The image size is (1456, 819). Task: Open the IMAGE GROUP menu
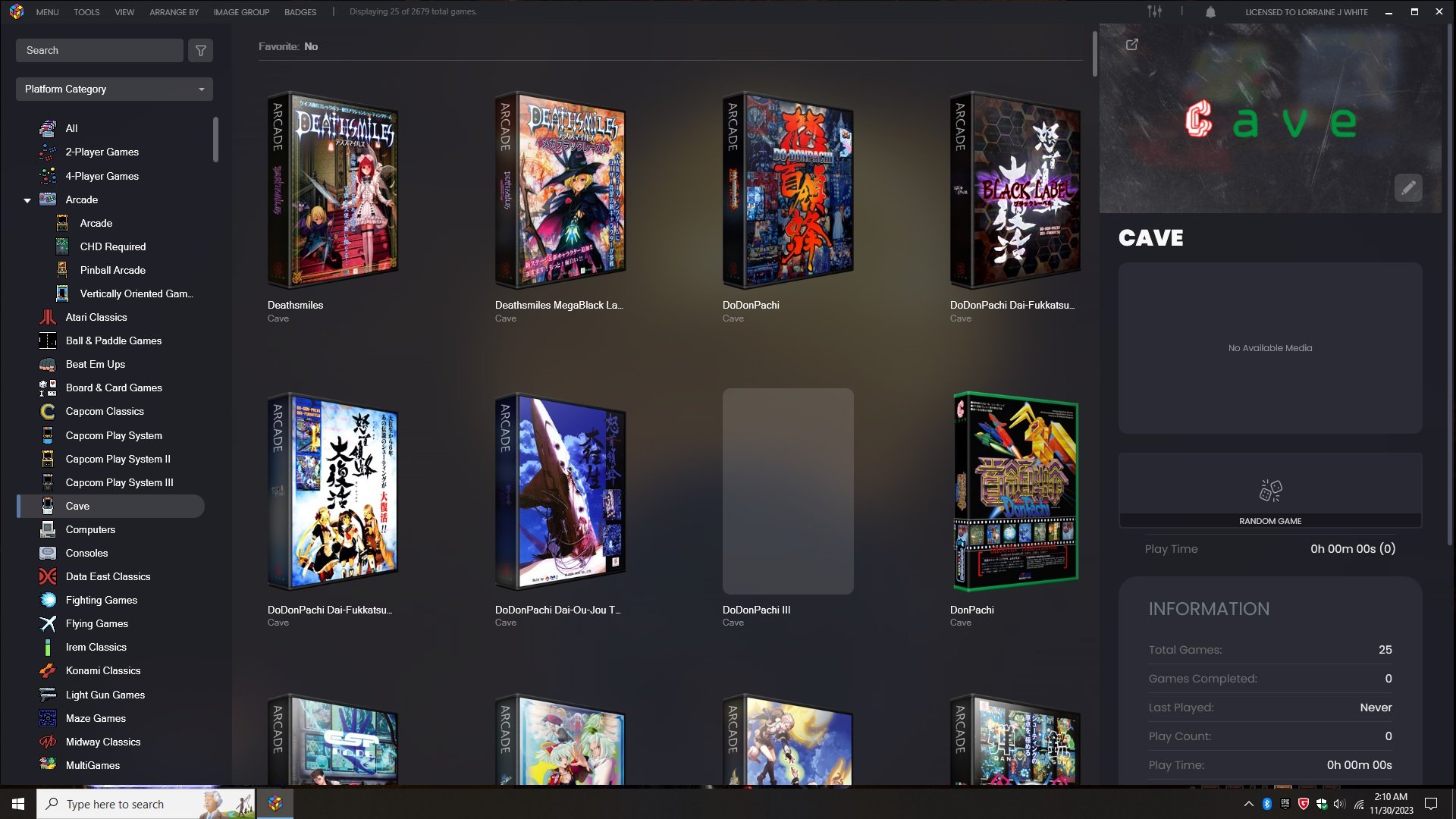(241, 12)
